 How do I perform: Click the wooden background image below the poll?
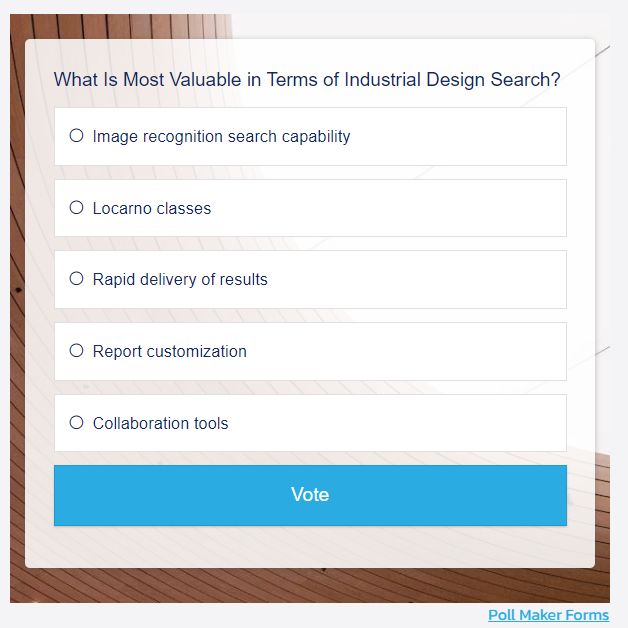click(300, 586)
